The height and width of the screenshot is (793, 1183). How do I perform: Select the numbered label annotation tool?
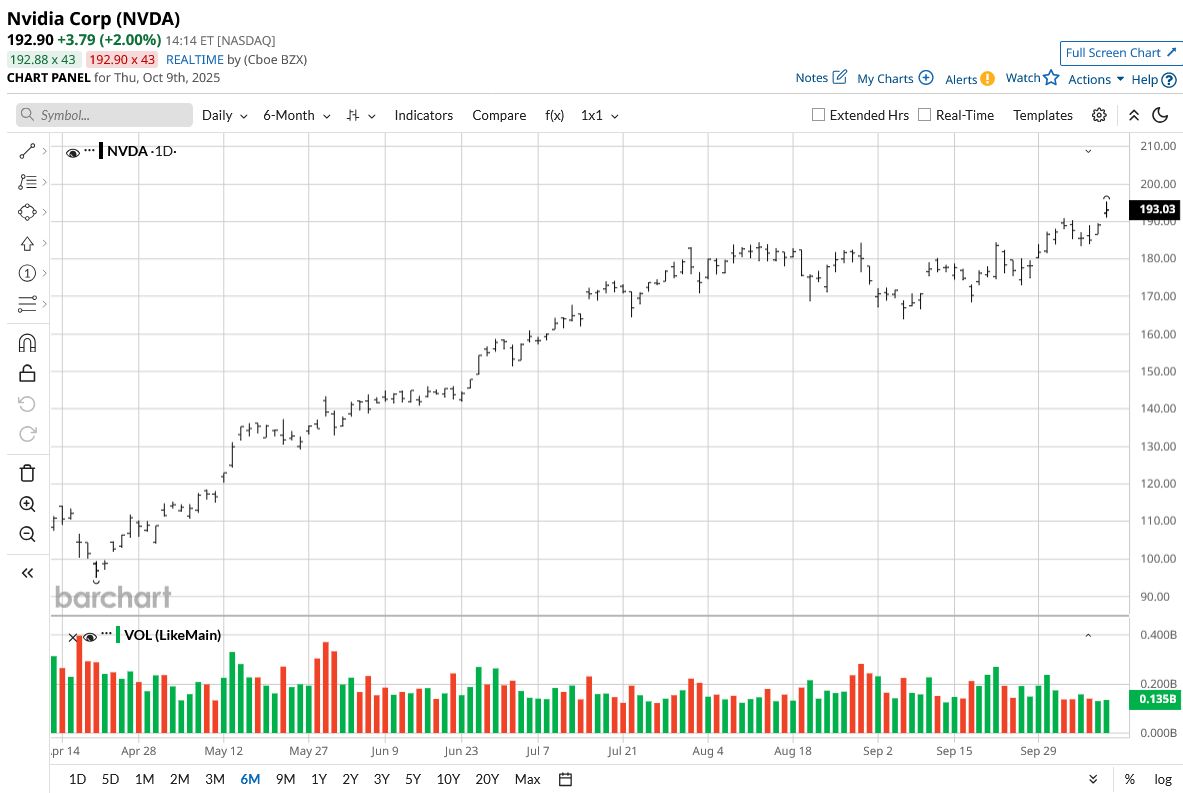27,273
